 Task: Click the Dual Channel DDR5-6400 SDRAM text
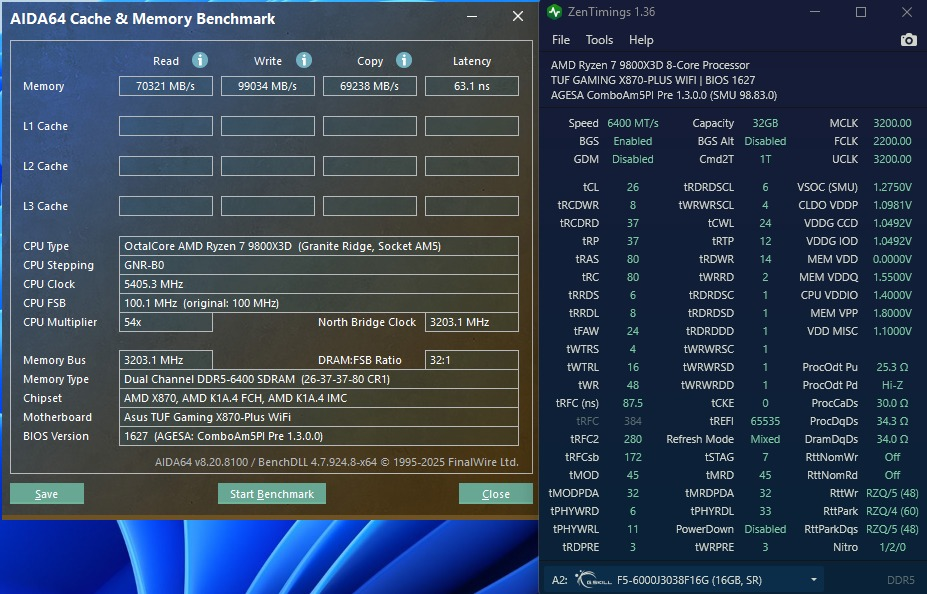pyautogui.click(x=257, y=379)
